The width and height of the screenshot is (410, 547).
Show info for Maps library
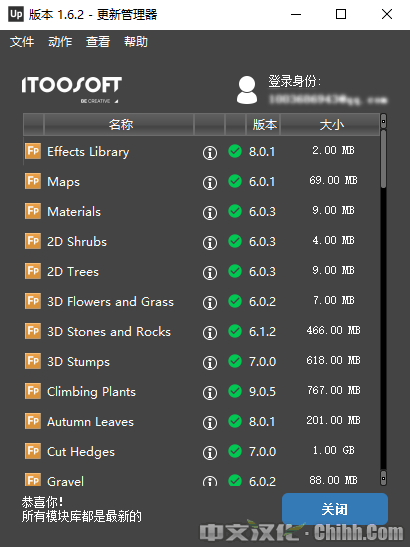(210, 182)
